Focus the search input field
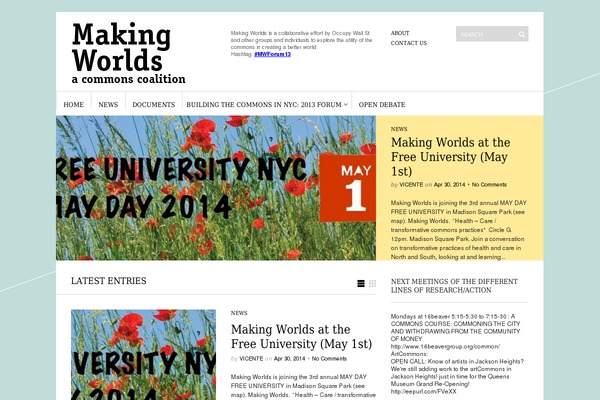 tap(485, 34)
